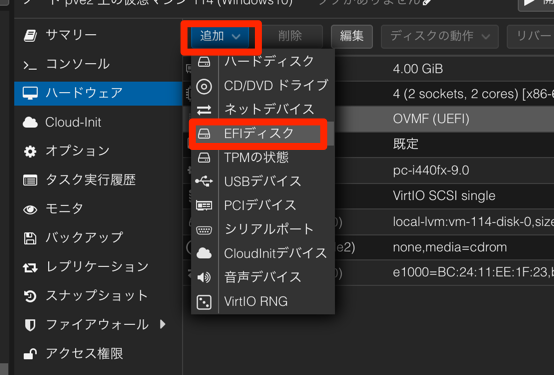Select the 4.00 GiB memory row
The width and height of the screenshot is (554, 375).
(369, 69)
